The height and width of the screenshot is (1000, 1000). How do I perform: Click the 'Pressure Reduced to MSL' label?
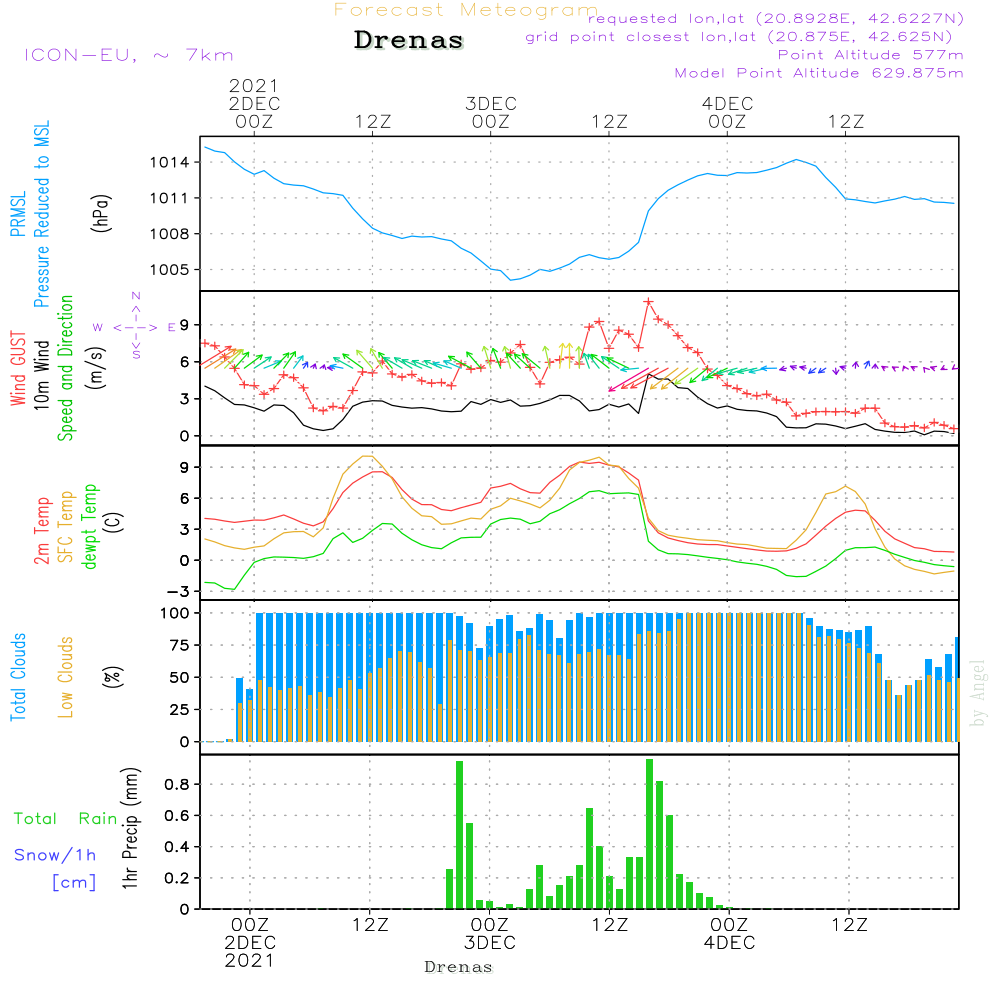pos(41,214)
